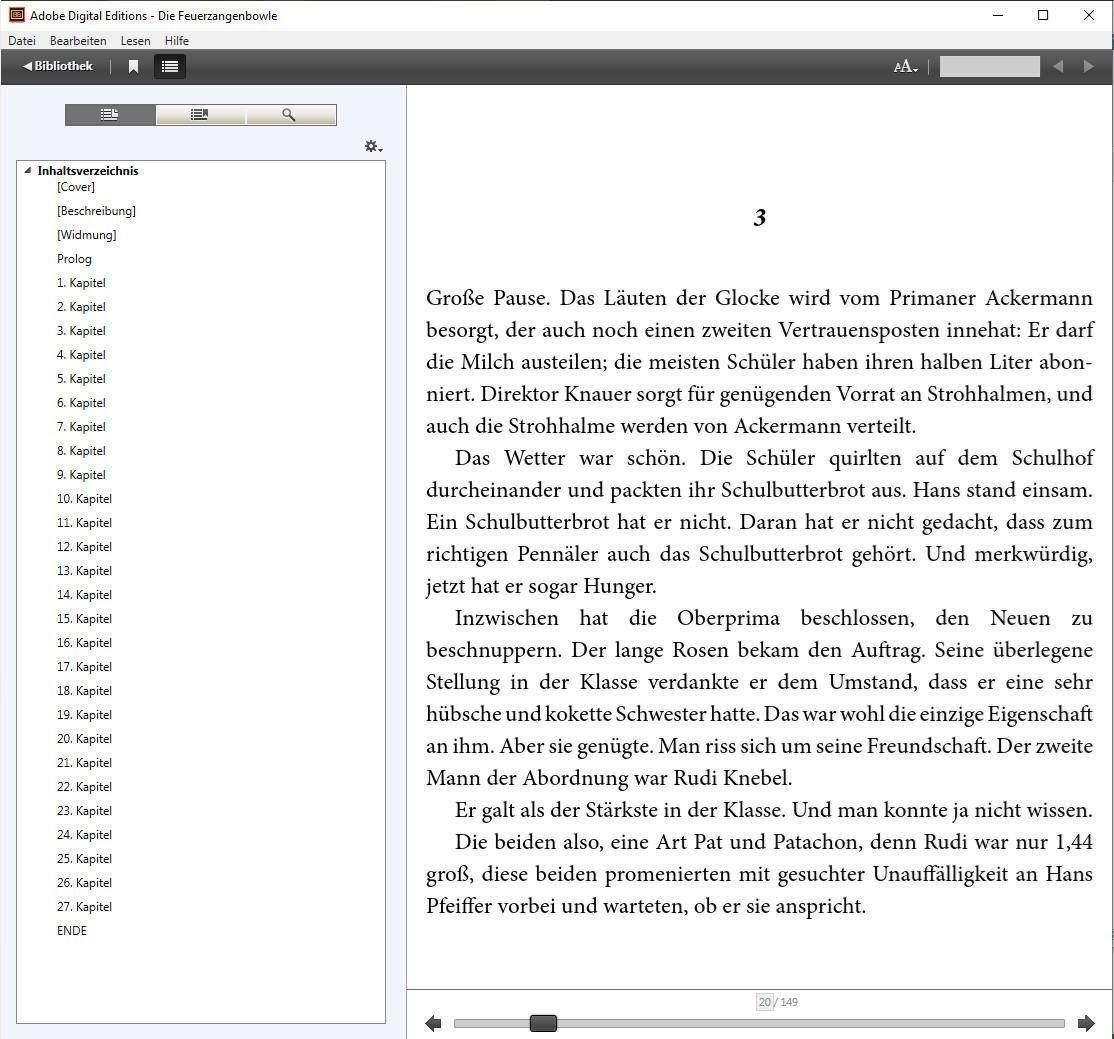Click the page slider handle

tap(544, 1023)
